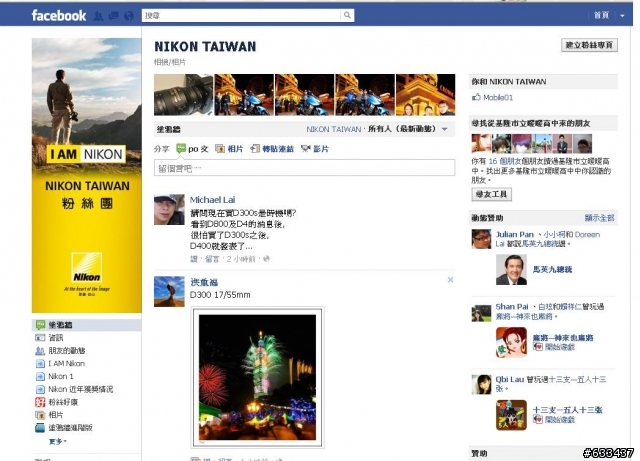
Task: Click 'Create a fan page' button
Action: tap(589, 45)
